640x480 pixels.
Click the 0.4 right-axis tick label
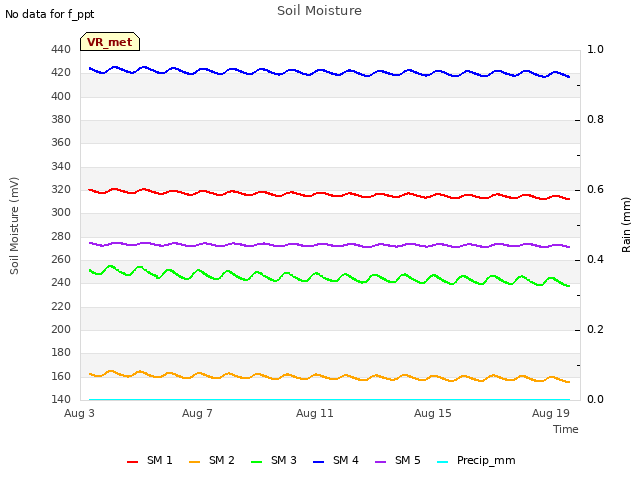(595, 260)
